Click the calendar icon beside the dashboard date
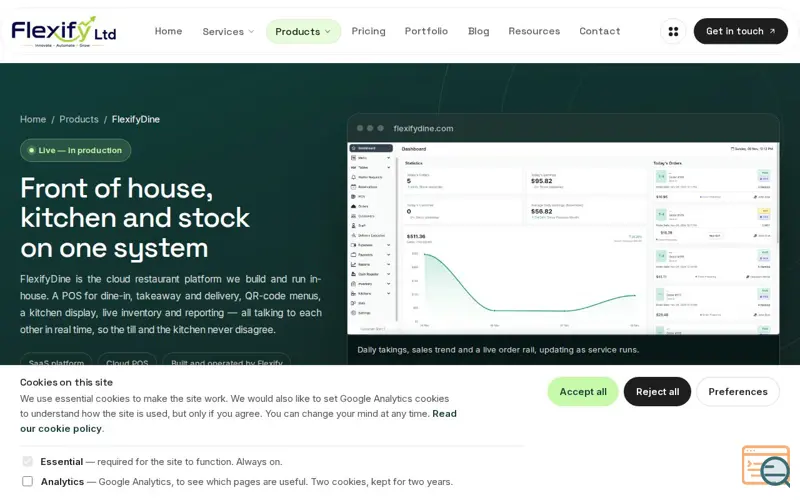This screenshot has width=800, height=500. coord(733,149)
